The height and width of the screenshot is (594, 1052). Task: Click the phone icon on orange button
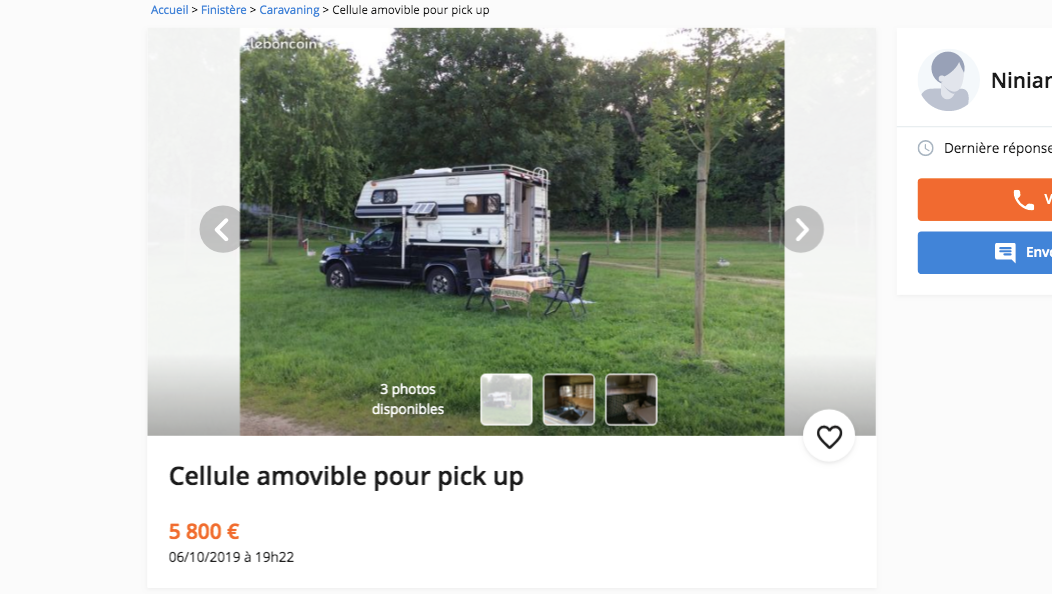coord(1023,199)
